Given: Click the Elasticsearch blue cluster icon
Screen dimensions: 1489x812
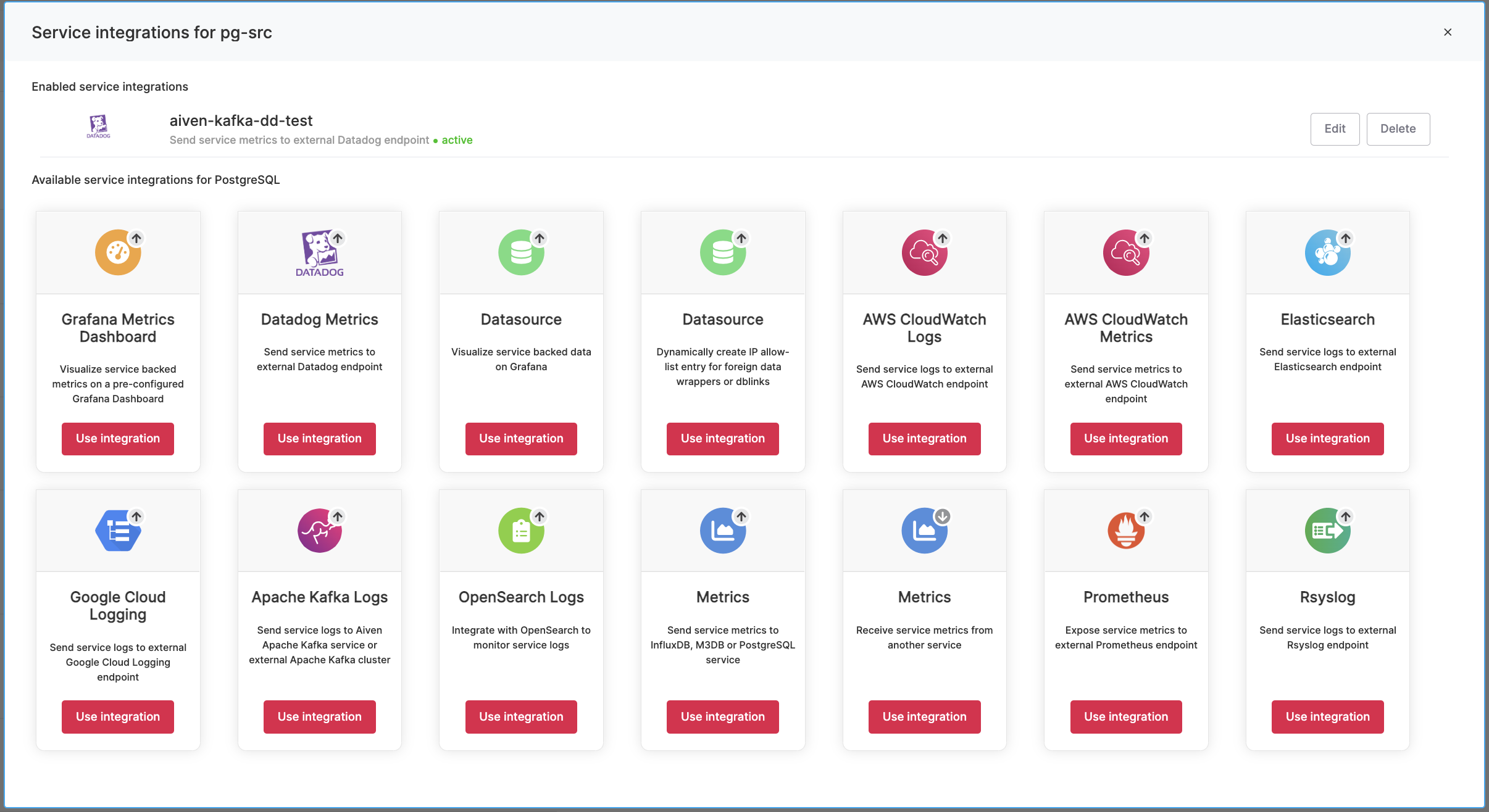Looking at the screenshot, I should [x=1328, y=252].
